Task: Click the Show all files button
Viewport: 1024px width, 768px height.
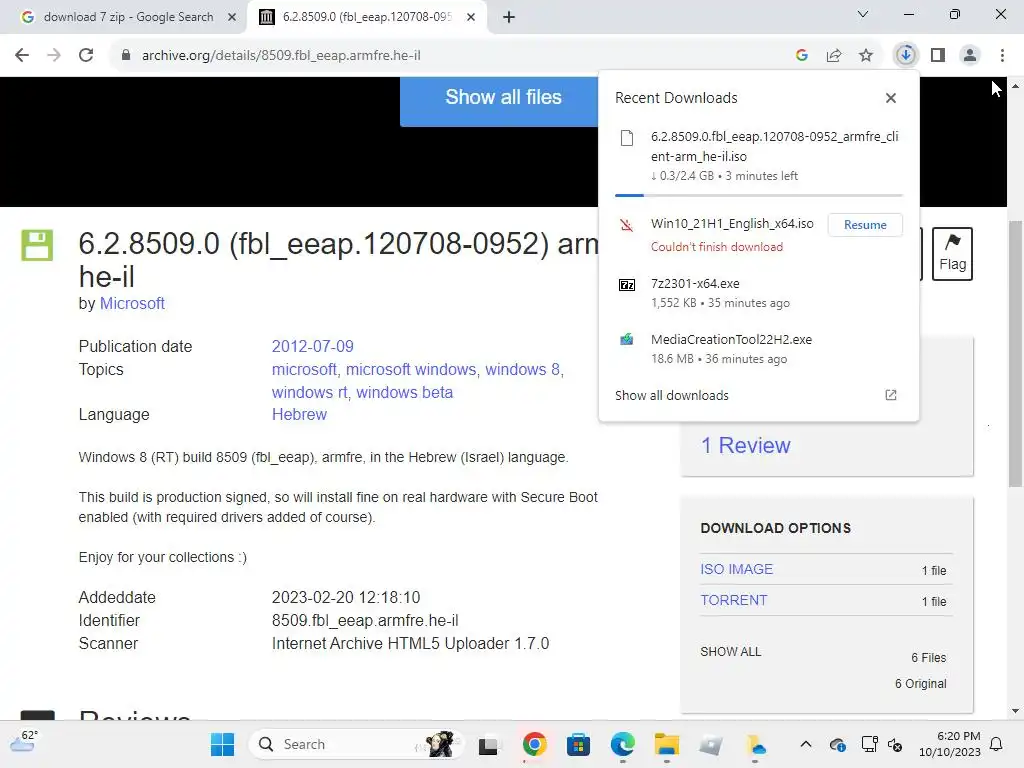Action: click(503, 97)
